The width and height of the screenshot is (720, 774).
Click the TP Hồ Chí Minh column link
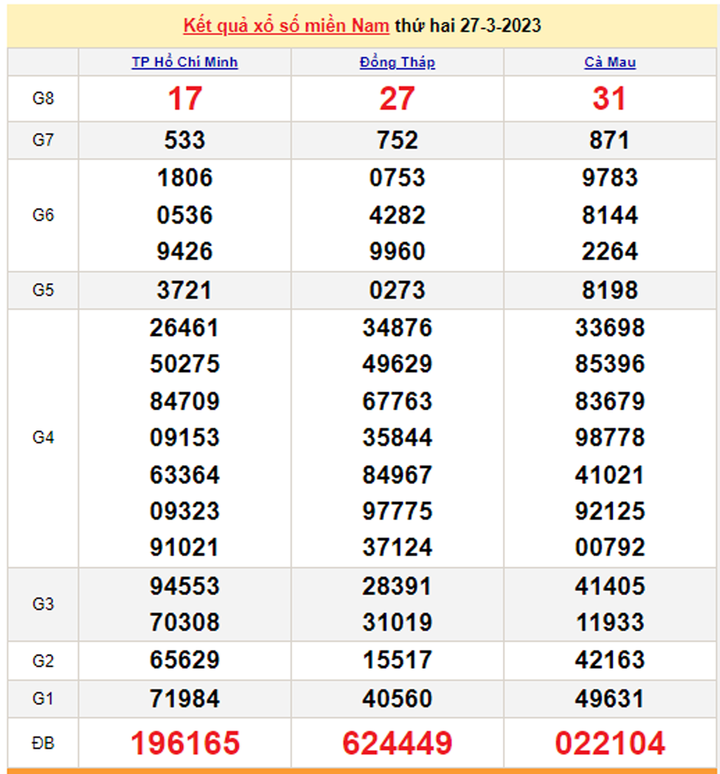coord(185,62)
